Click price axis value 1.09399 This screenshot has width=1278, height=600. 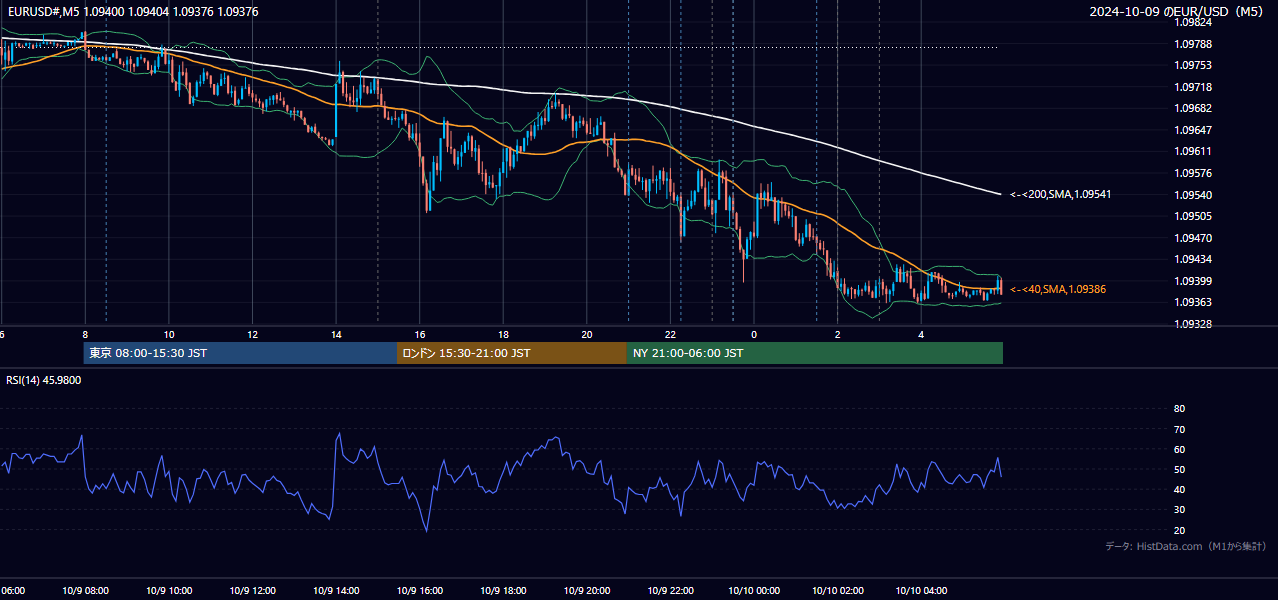1193,281
